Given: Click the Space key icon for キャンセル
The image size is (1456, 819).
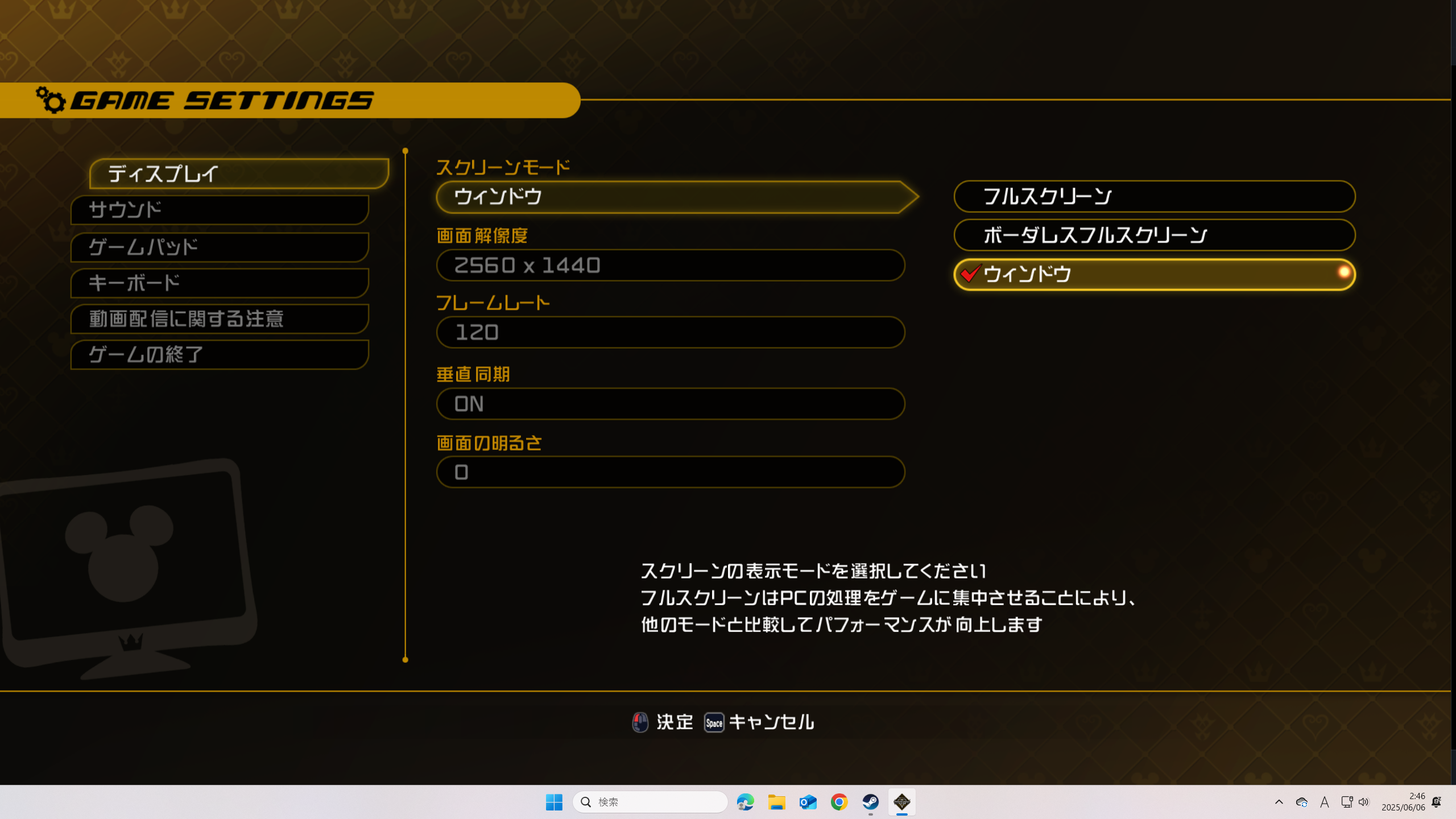Looking at the screenshot, I should (714, 723).
